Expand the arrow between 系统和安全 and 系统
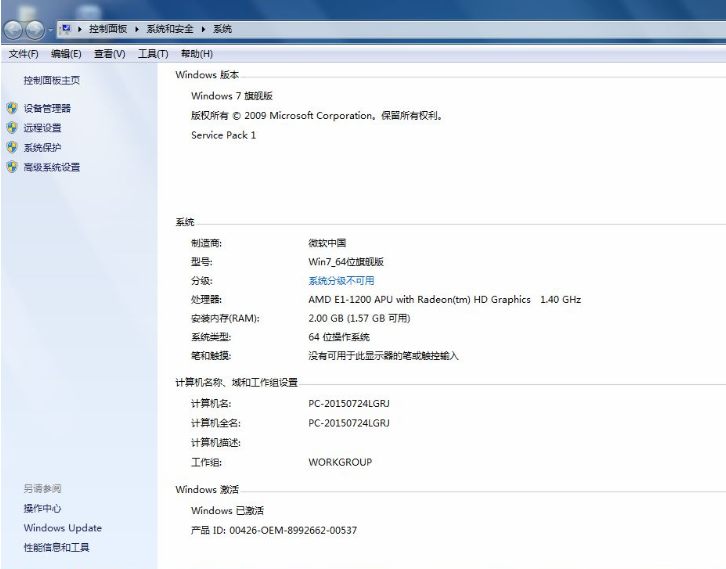Viewport: 726px width, 569px height. pos(204,30)
